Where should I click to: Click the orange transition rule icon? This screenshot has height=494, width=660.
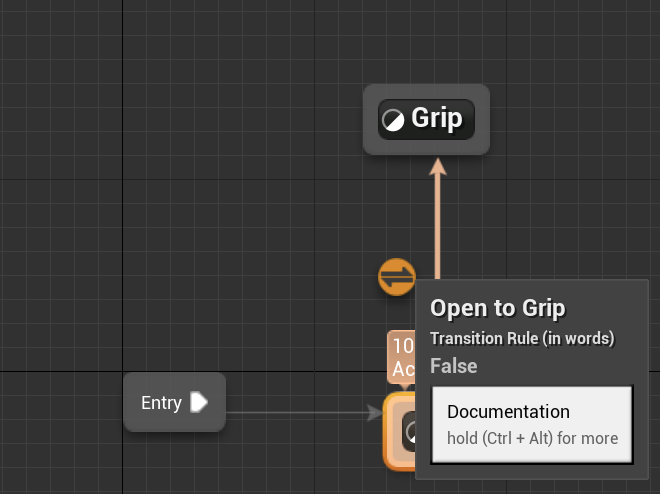(x=397, y=276)
